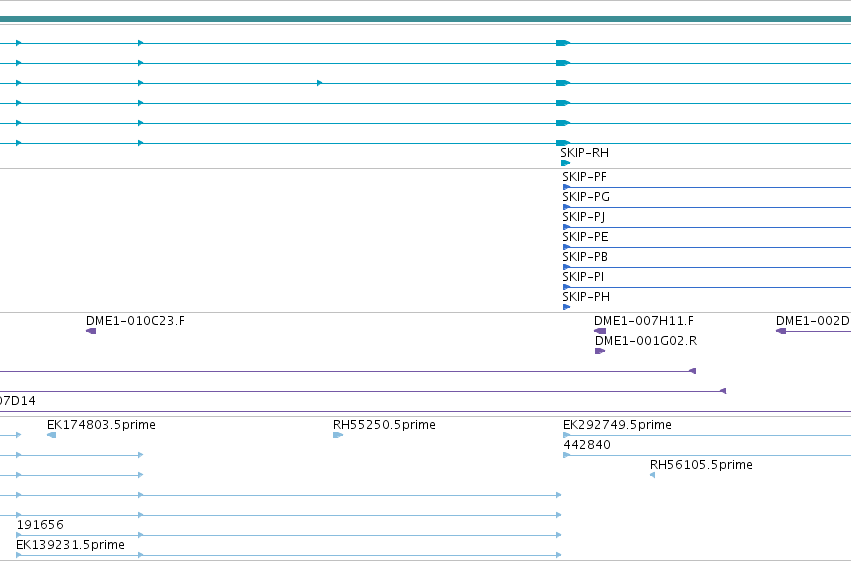851x561 pixels.
Task: Click the 442840 feature label
Action: coord(587,445)
